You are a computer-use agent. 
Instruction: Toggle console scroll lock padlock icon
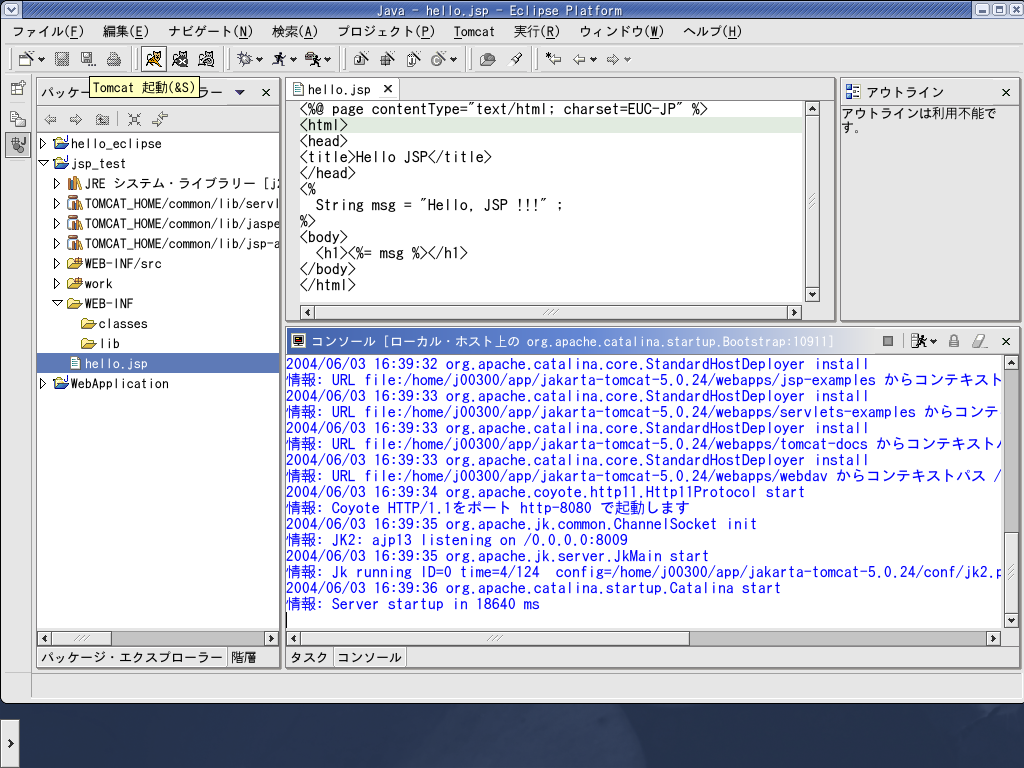point(954,341)
